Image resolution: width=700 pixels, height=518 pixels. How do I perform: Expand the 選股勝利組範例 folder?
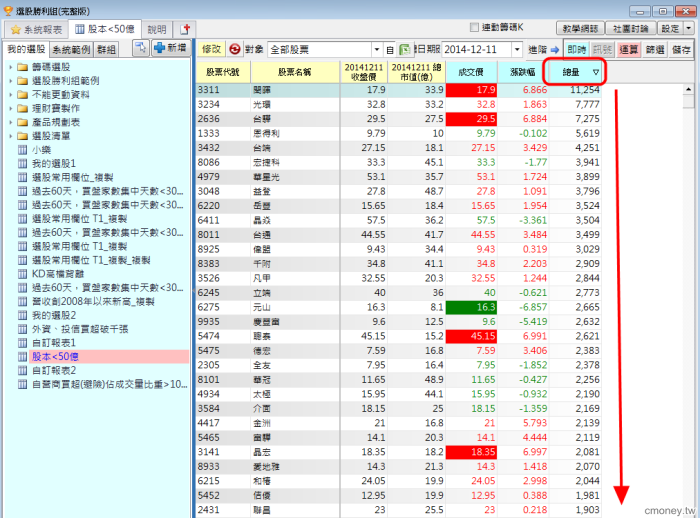point(10,81)
